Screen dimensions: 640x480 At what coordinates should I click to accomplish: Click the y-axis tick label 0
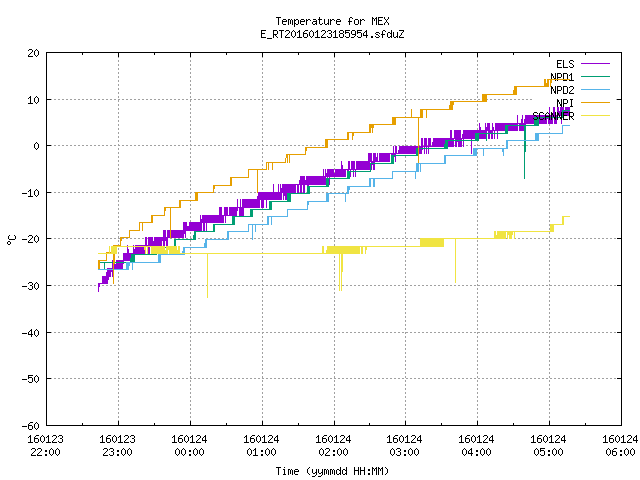tap(36, 146)
